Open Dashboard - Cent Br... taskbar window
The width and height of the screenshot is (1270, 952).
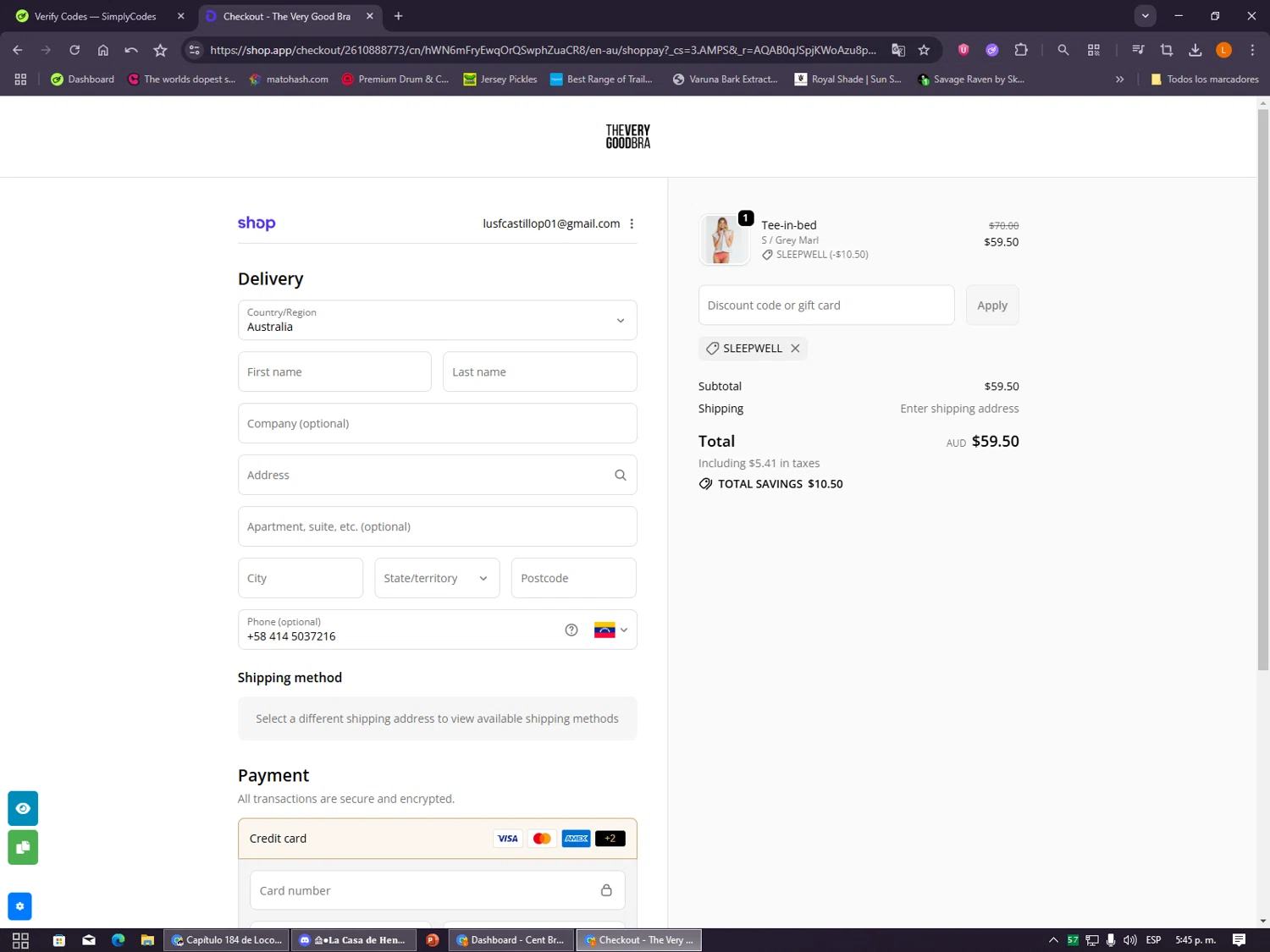coord(511,940)
